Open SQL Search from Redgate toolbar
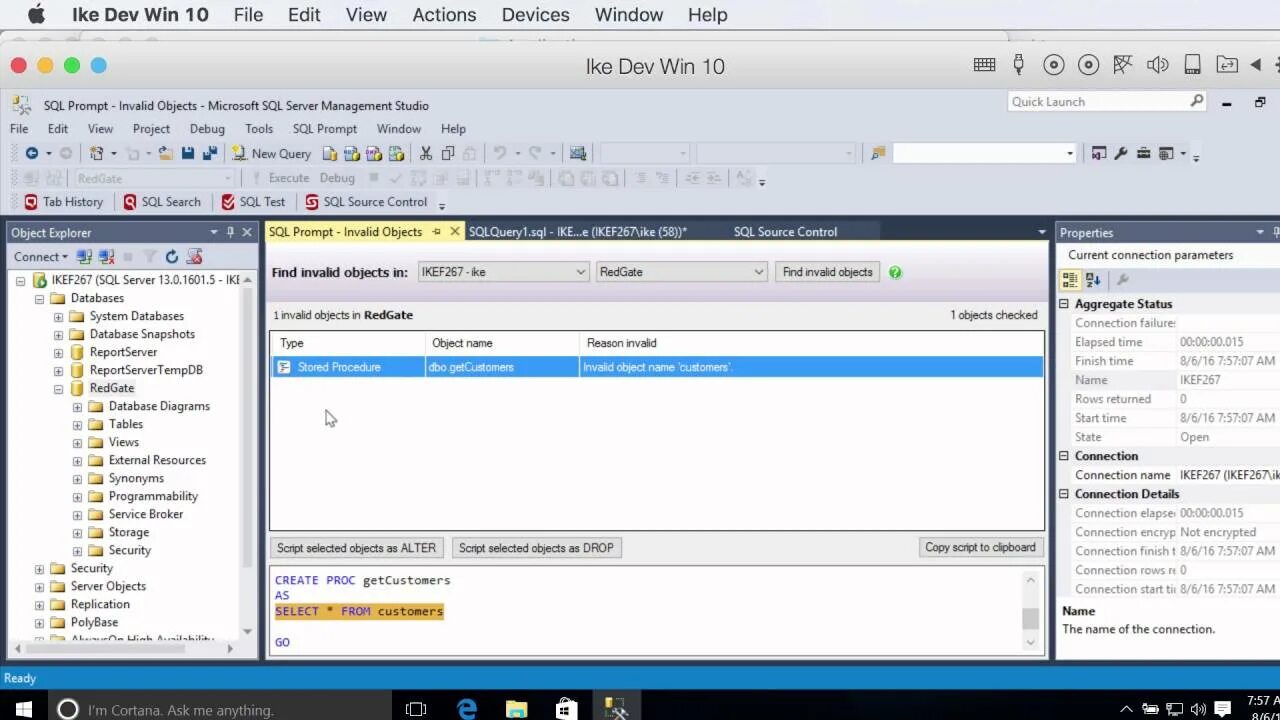1280x720 pixels. tap(162, 202)
